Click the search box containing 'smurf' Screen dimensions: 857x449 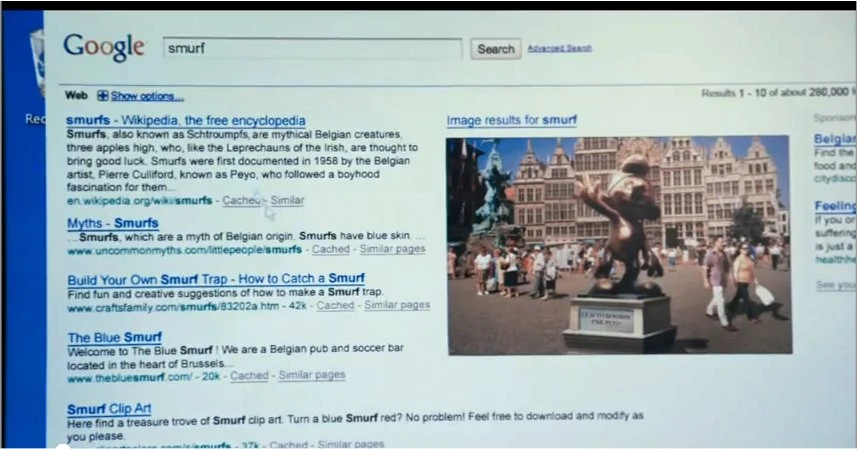[x=312, y=48]
